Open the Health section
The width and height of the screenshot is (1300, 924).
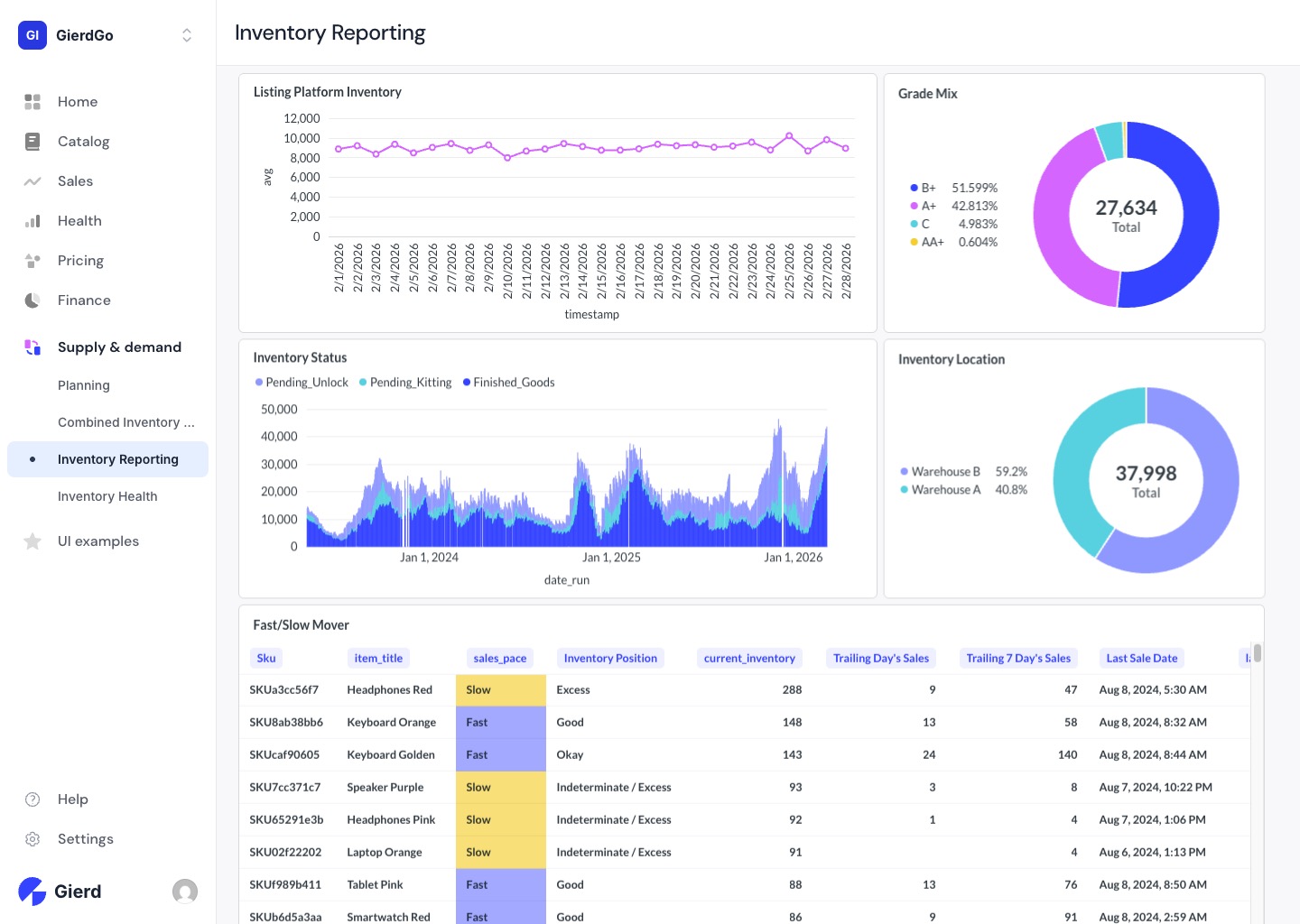click(x=79, y=221)
